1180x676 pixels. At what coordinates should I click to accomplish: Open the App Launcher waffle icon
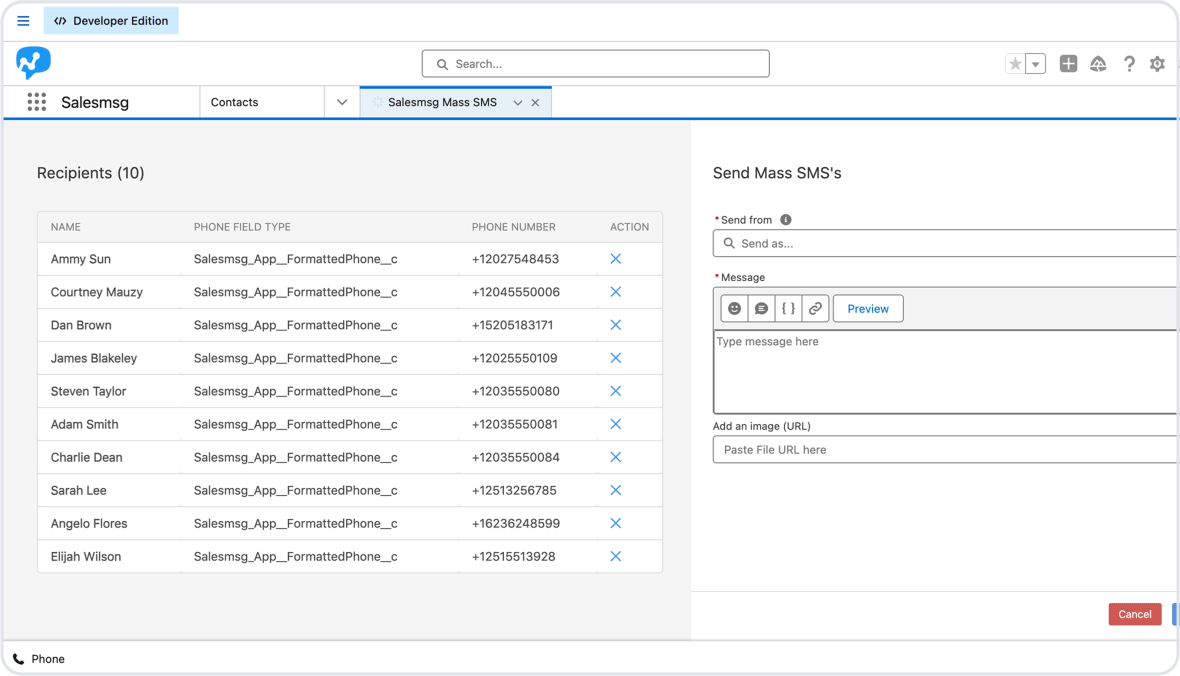click(x=37, y=101)
